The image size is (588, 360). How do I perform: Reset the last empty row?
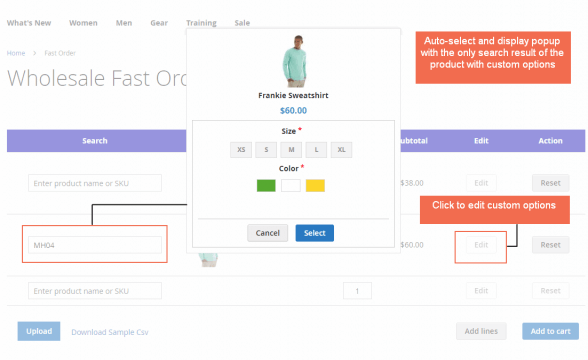point(550,291)
